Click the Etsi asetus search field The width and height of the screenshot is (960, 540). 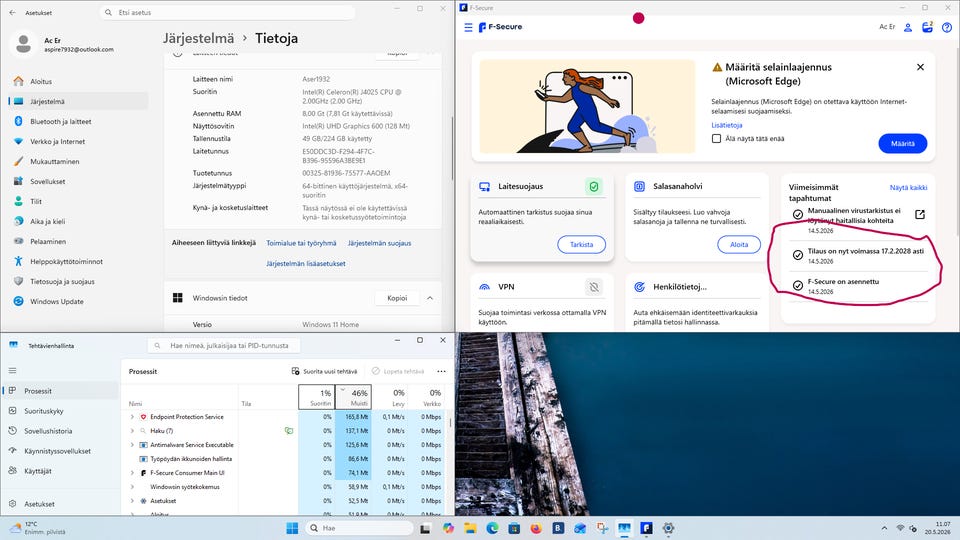(227, 12)
